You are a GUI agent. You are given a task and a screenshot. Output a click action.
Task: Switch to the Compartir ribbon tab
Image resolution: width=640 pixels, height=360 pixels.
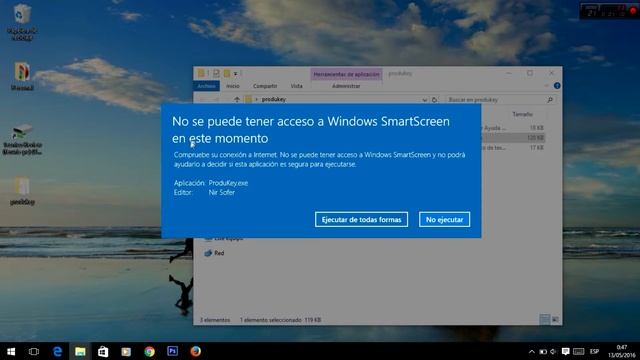pos(265,86)
